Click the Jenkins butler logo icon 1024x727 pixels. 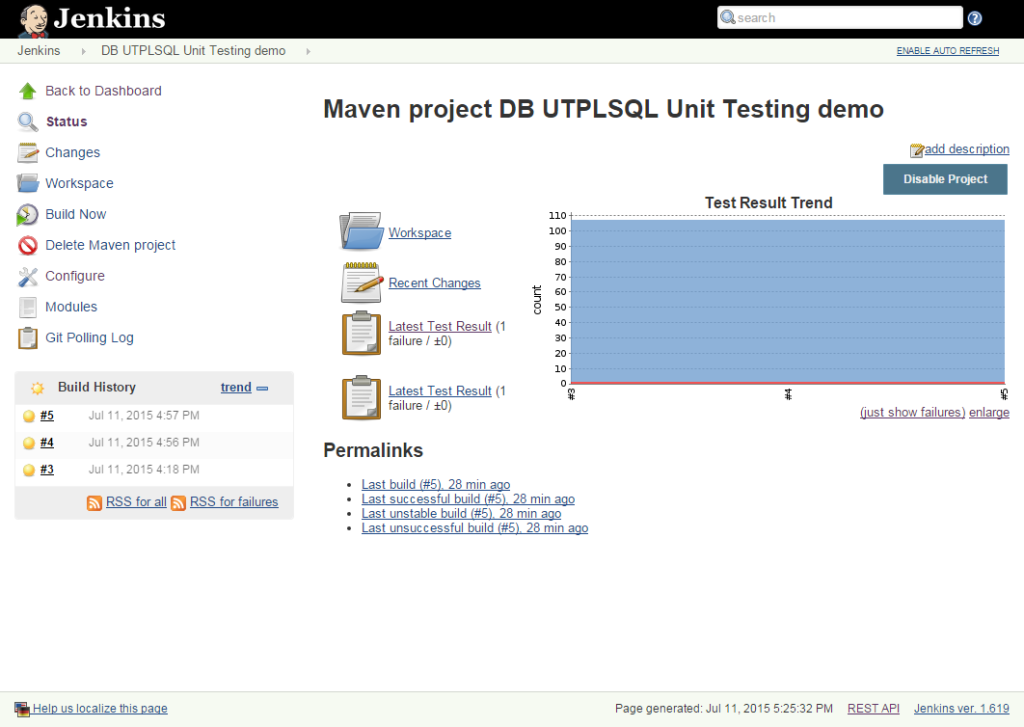click(x=33, y=20)
